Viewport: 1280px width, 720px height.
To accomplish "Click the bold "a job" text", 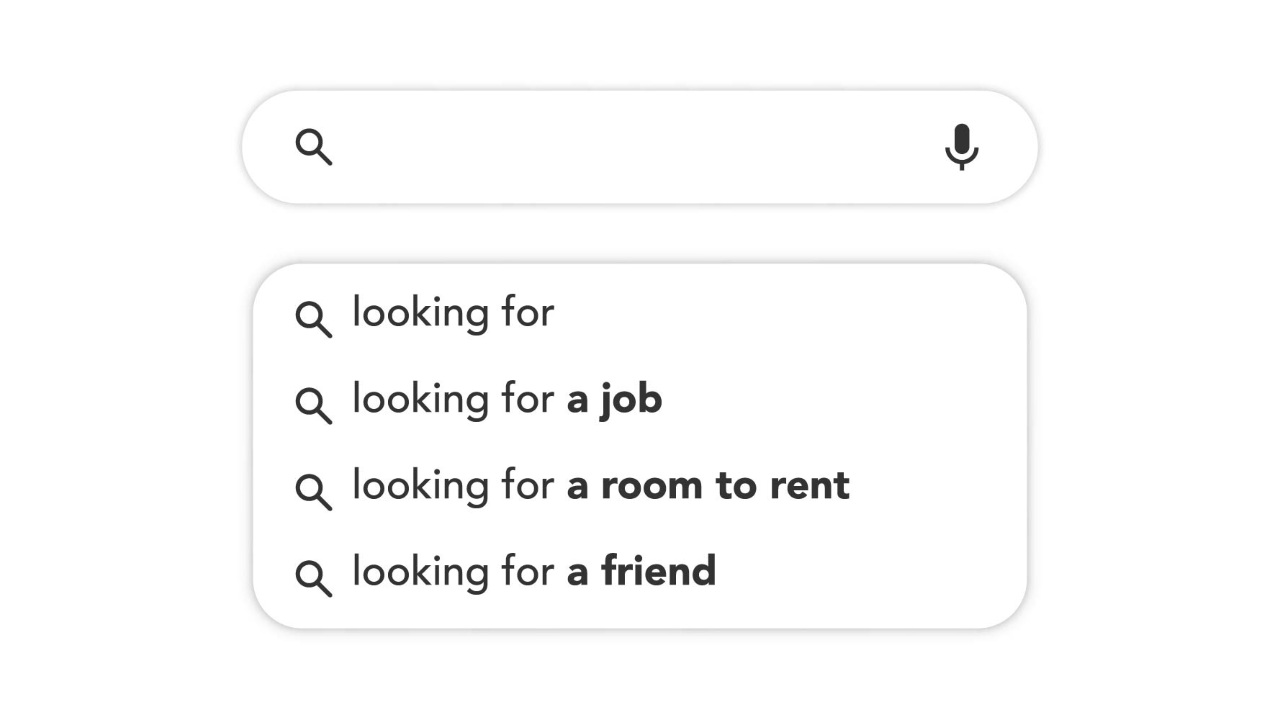I will pos(614,400).
